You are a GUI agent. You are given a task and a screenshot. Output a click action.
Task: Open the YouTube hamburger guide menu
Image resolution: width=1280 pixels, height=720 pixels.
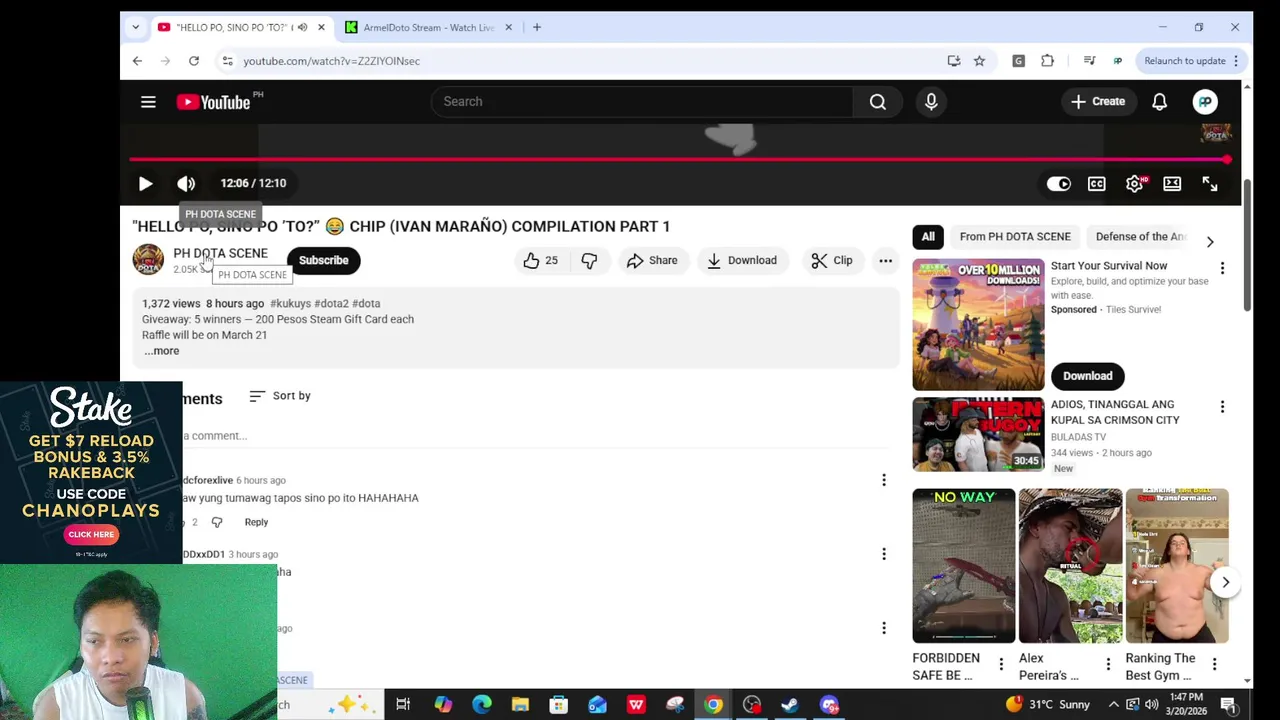[x=148, y=101]
